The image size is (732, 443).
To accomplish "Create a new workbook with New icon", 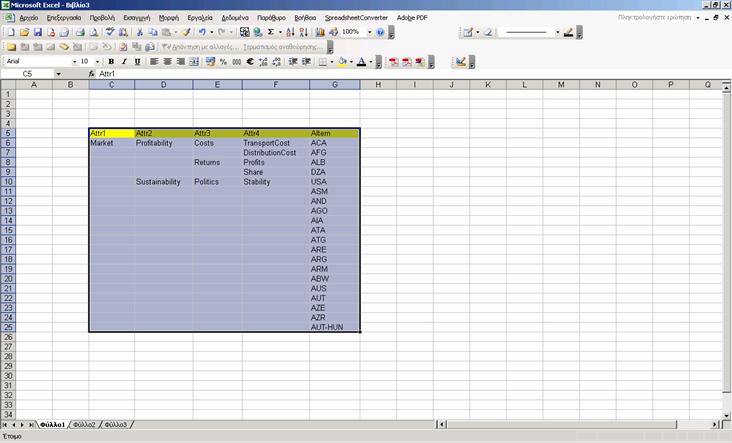I will pyautogui.click(x=11, y=32).
